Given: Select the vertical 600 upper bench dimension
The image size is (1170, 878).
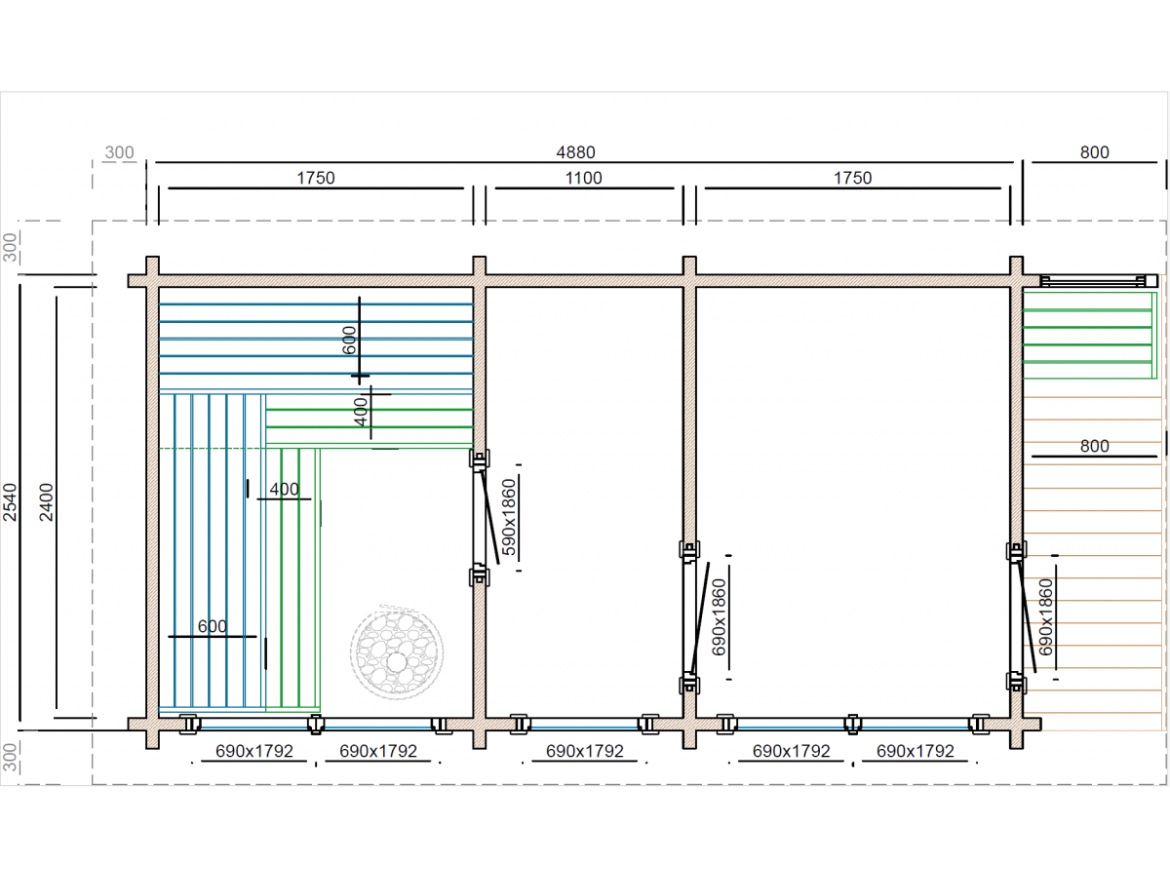Looking at the screenshot, I should click(x=349, y=340).
